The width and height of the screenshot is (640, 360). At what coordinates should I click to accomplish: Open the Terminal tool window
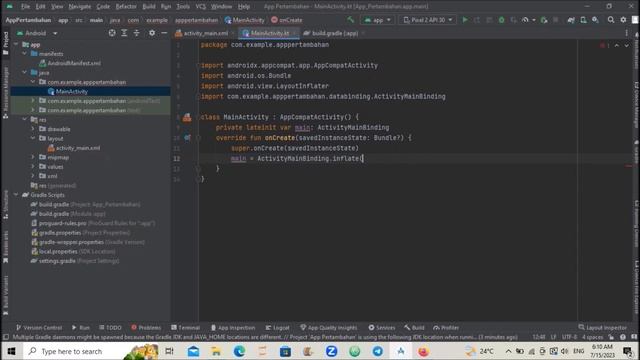pos(185,327)
